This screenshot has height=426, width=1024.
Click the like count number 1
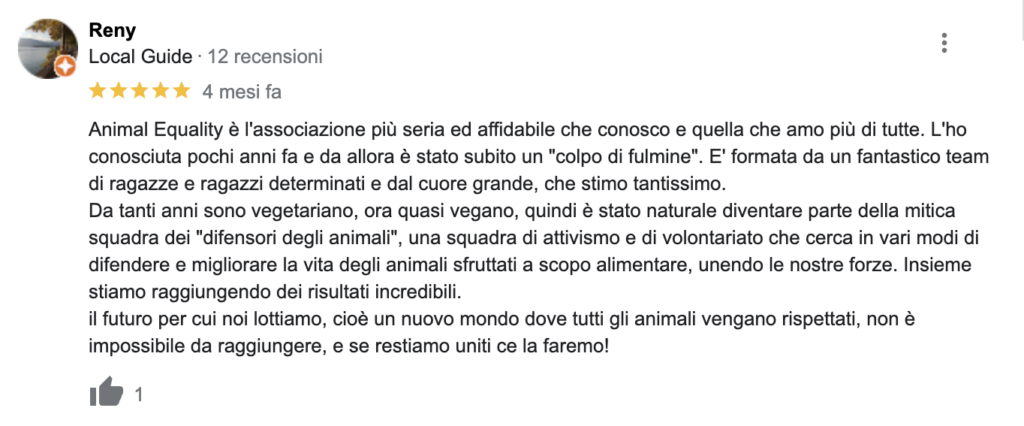[138, 394]
